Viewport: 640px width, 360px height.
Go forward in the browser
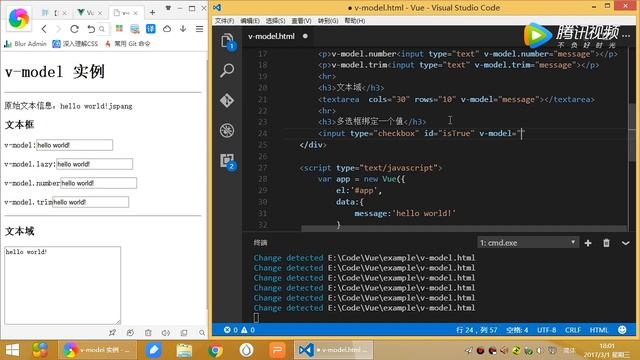click(58, 29)
